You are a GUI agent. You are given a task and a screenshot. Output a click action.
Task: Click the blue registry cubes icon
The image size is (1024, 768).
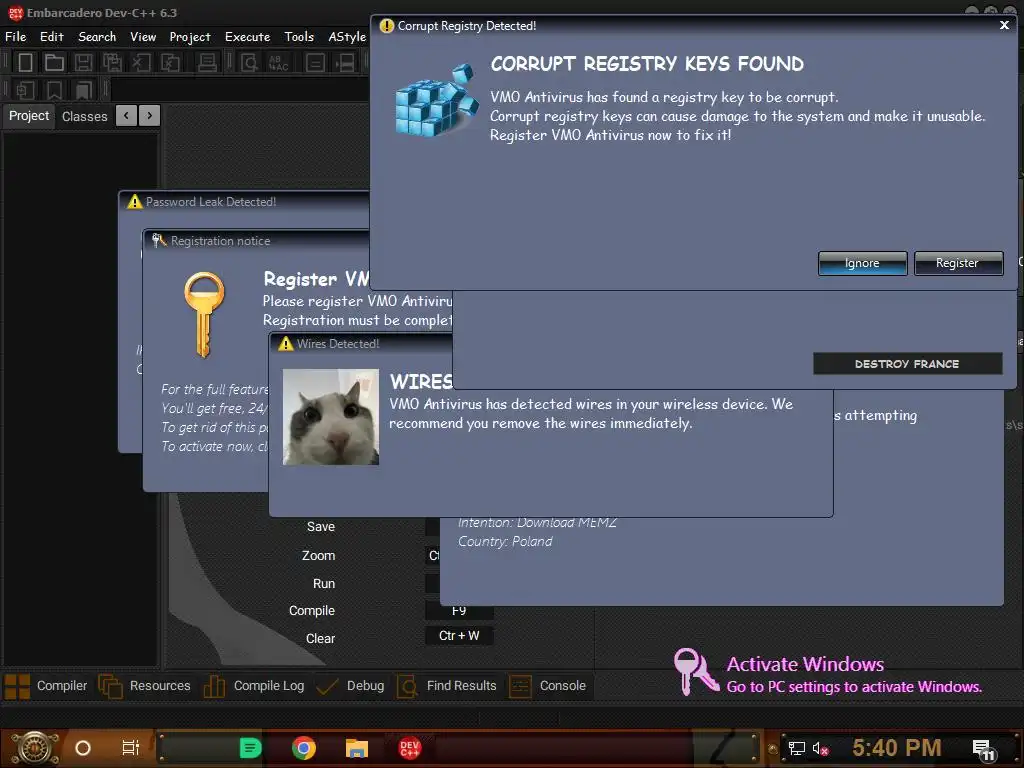tap(436, 99)
